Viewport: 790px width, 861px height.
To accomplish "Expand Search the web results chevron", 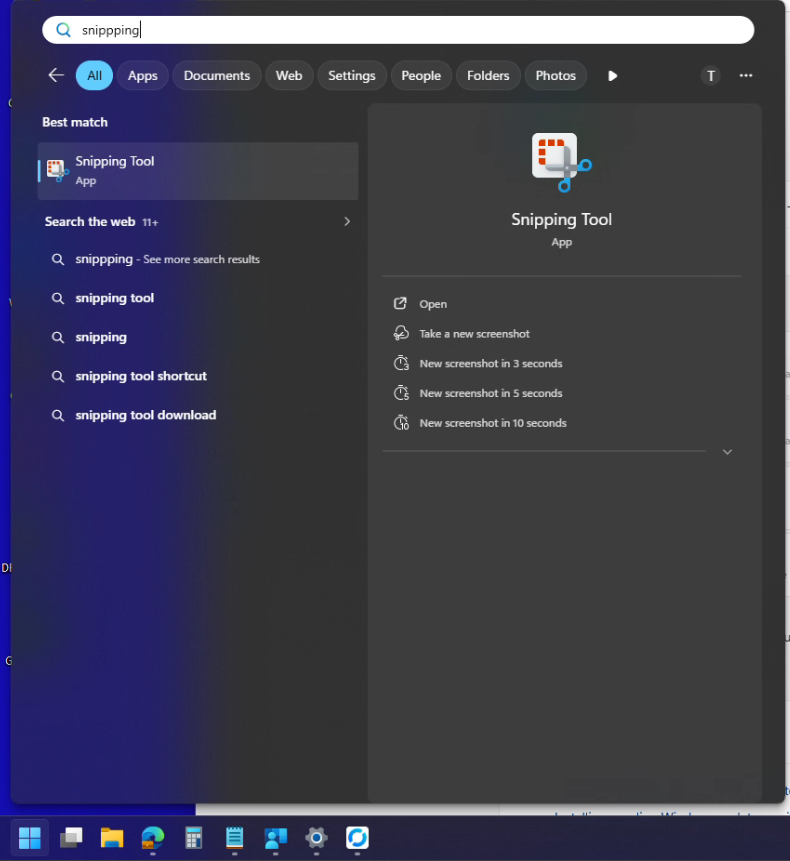I will click(347, 221).
